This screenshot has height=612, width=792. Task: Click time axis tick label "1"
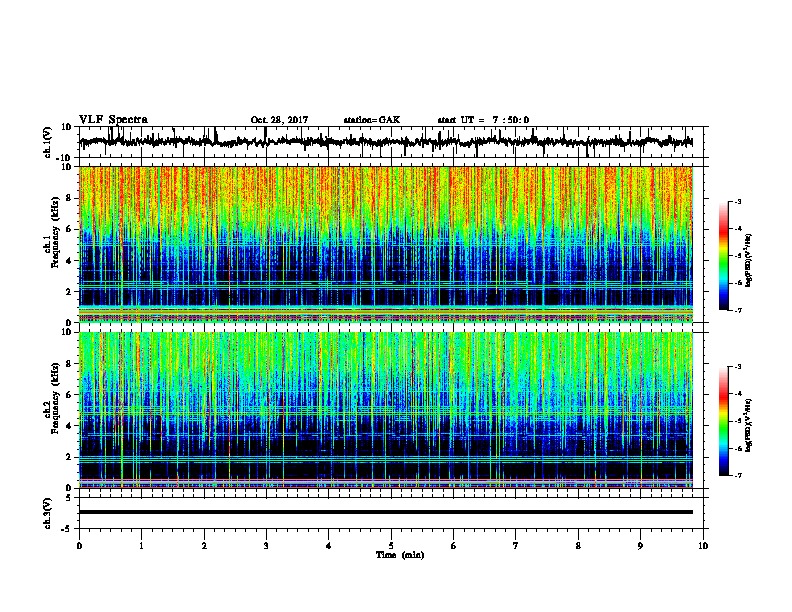(141, 546)
